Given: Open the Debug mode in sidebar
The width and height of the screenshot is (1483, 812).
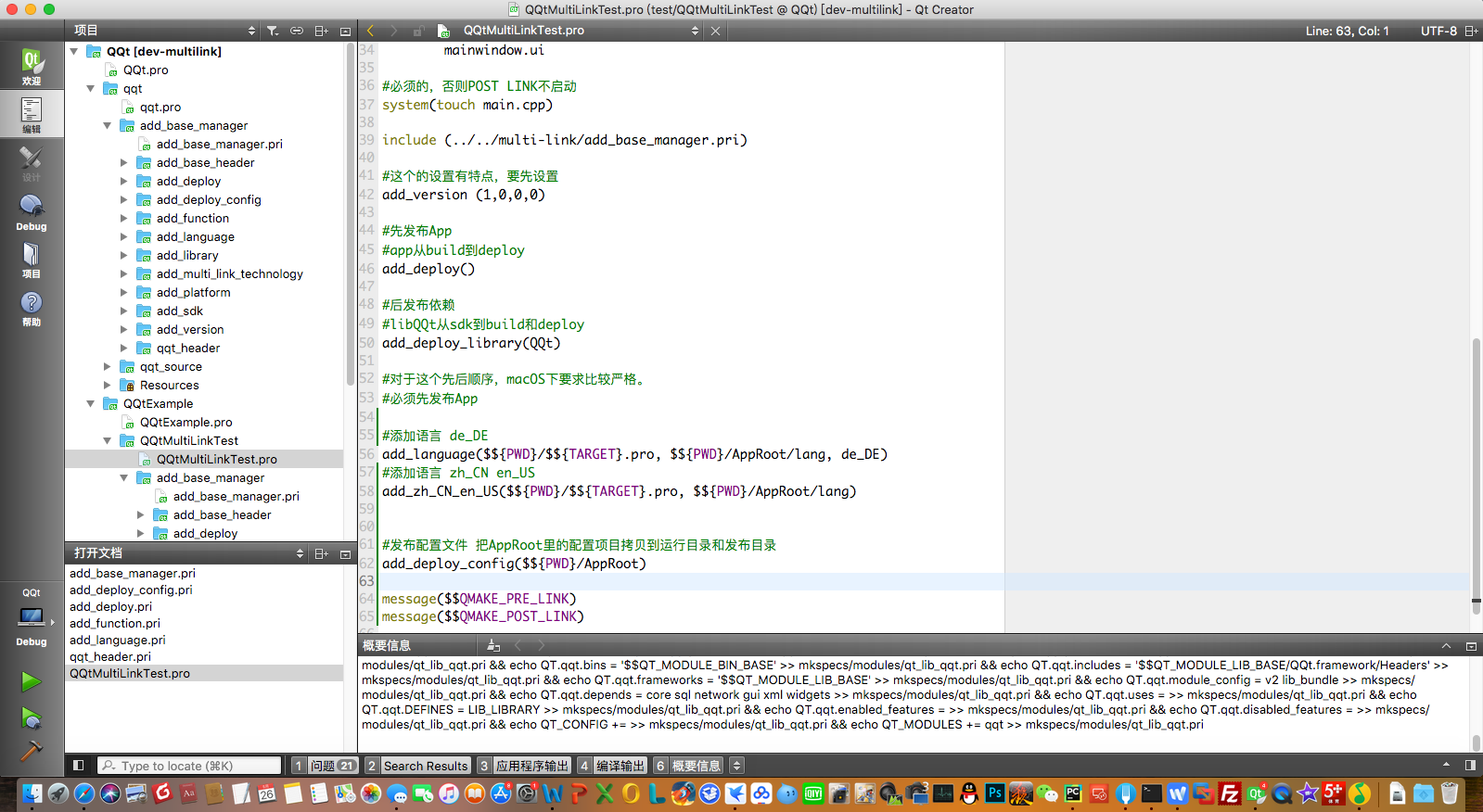Looking at the screenshot, I should point(32,212).
